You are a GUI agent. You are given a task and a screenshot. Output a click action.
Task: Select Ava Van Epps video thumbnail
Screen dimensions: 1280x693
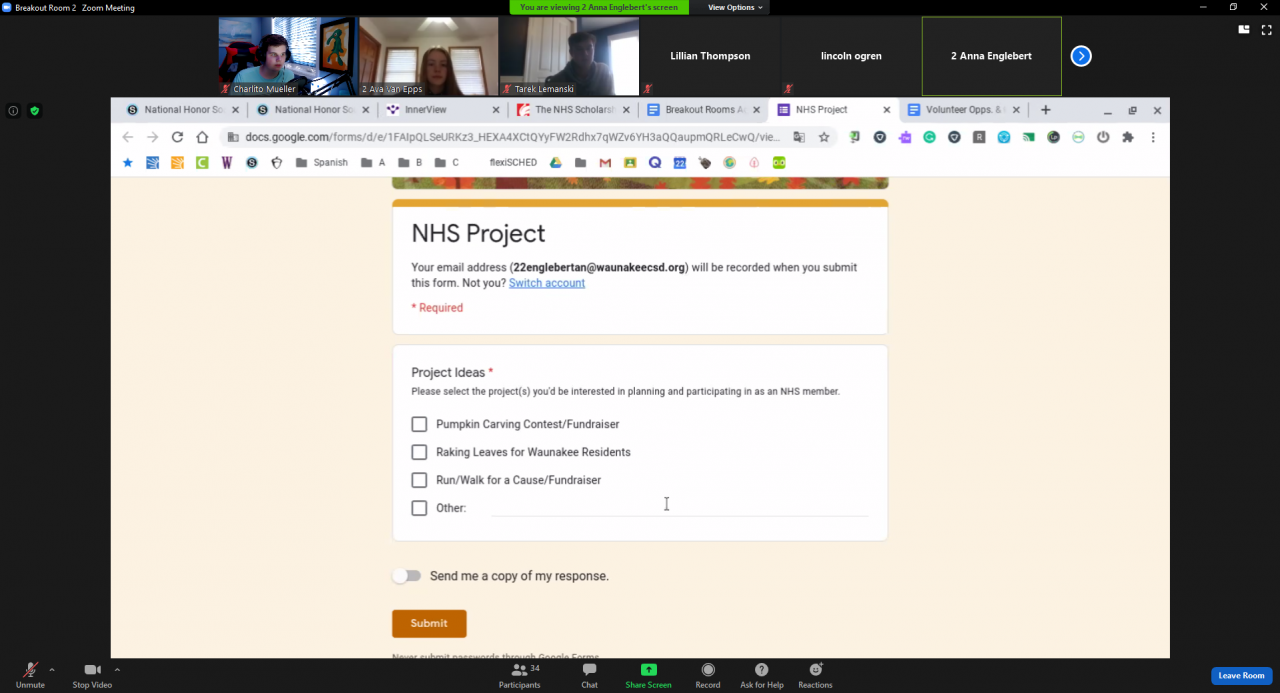pos(428,56)
